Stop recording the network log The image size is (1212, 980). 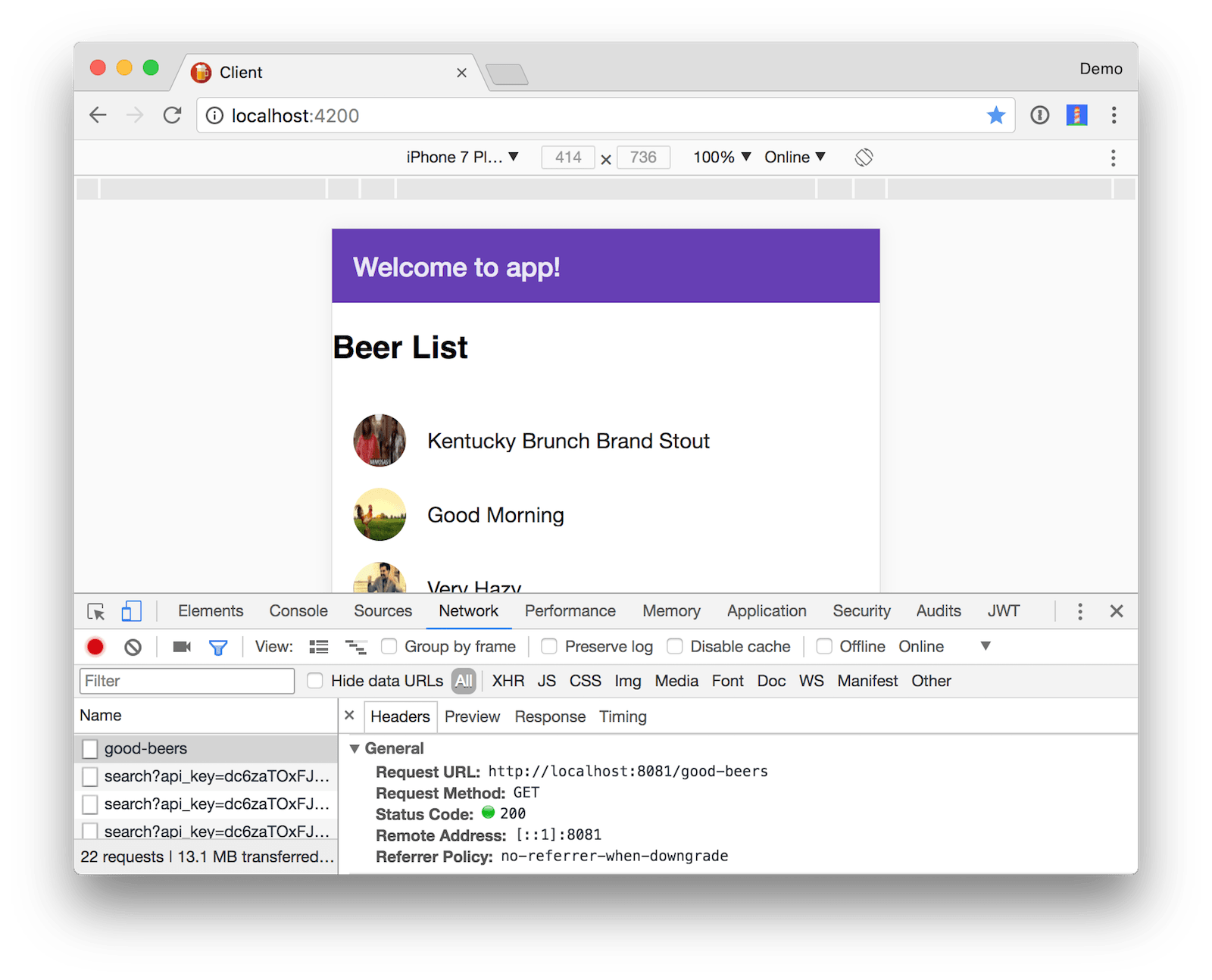click(95, 646)
